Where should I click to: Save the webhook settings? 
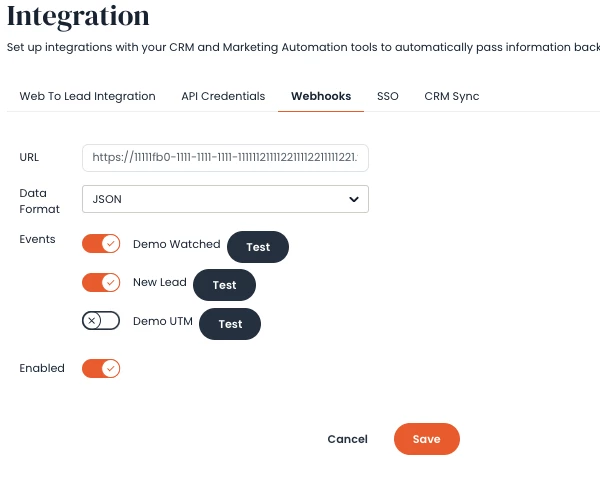(x=427, y=439)
